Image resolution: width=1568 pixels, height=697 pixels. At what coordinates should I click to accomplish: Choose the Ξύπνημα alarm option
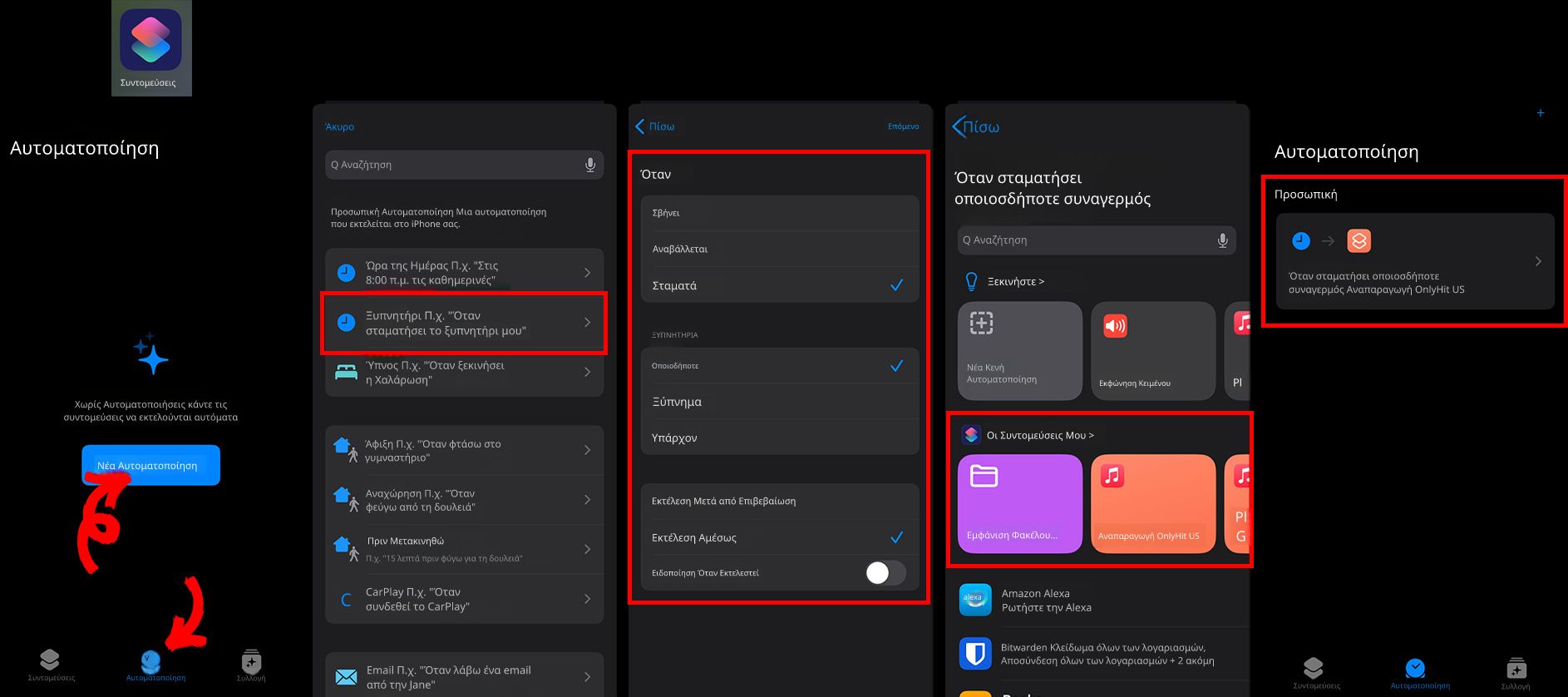(x=779, y=402)
